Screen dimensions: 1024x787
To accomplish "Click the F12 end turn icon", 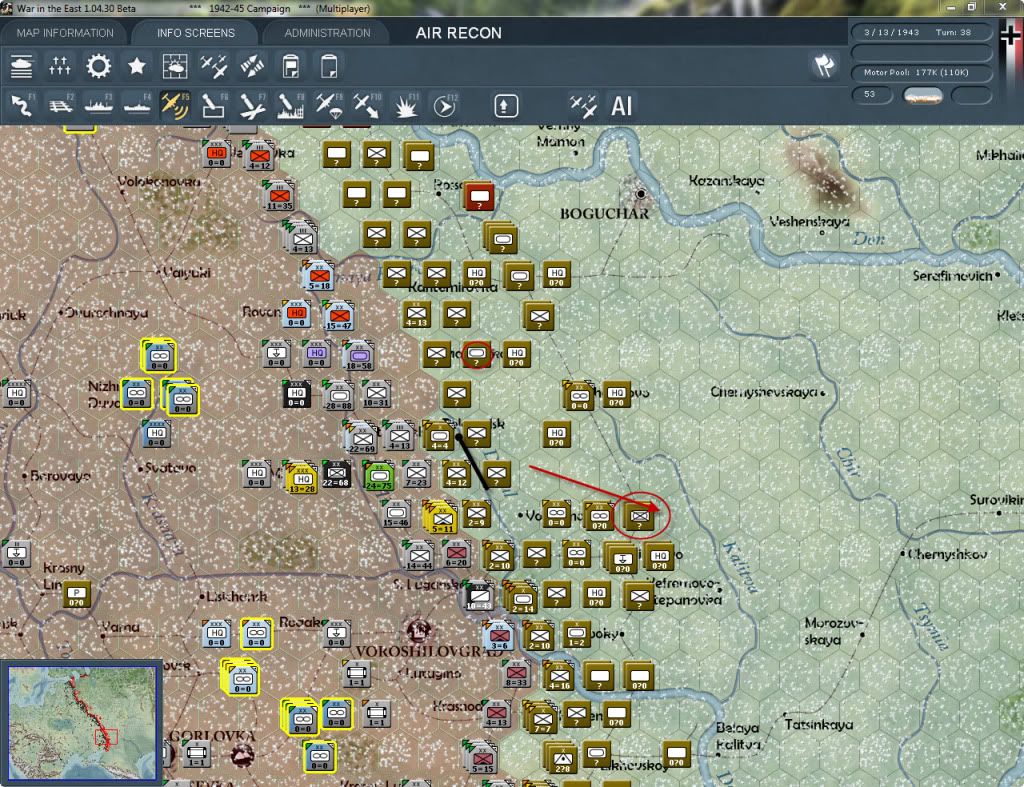I will (x=444, y=106).
